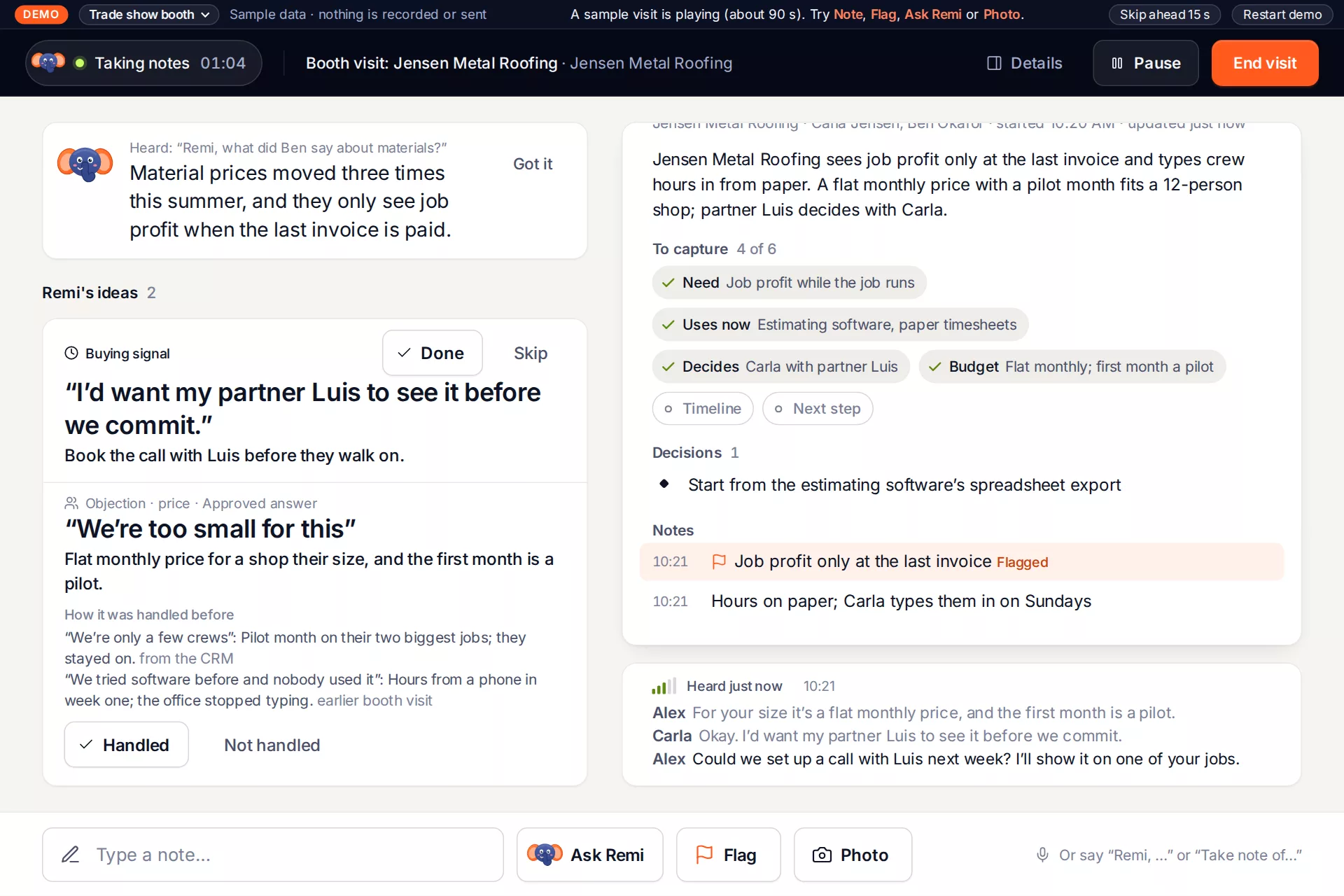Click the 'Ask Remi' hint link in banner

(x=932, y=15)
